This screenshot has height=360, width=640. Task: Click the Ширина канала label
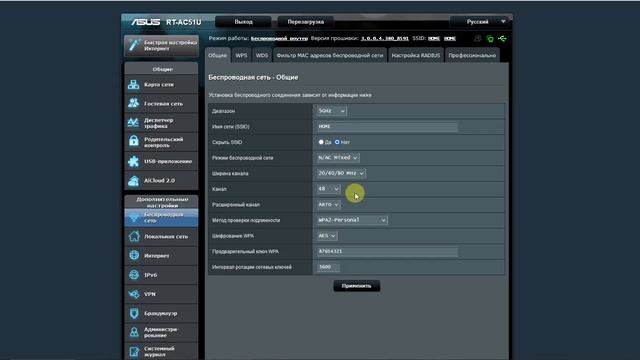(x=230, y=173)
